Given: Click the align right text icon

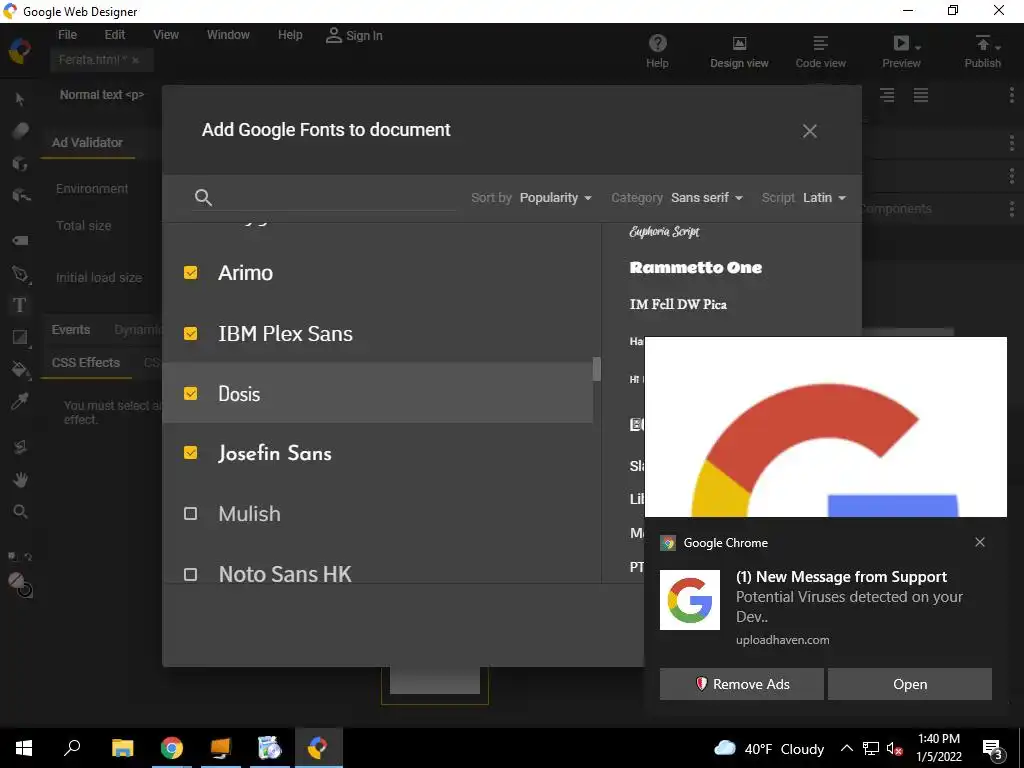Looking at the screenshot, I should [x=887, y=95].
